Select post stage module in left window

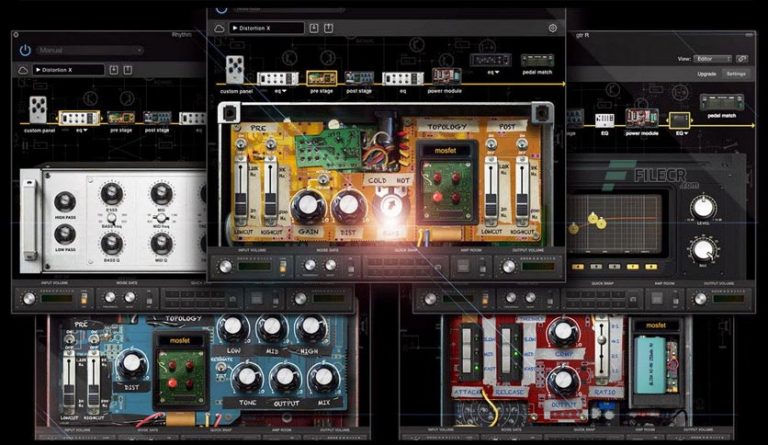coord(157,118)
